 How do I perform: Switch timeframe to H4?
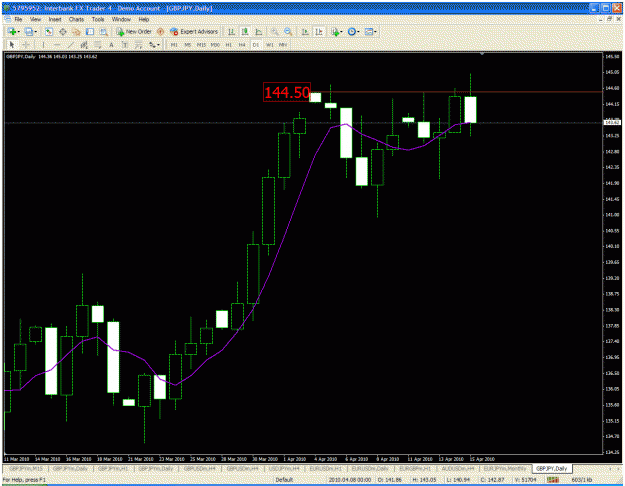pyautogui.click(x=242, y=45)
